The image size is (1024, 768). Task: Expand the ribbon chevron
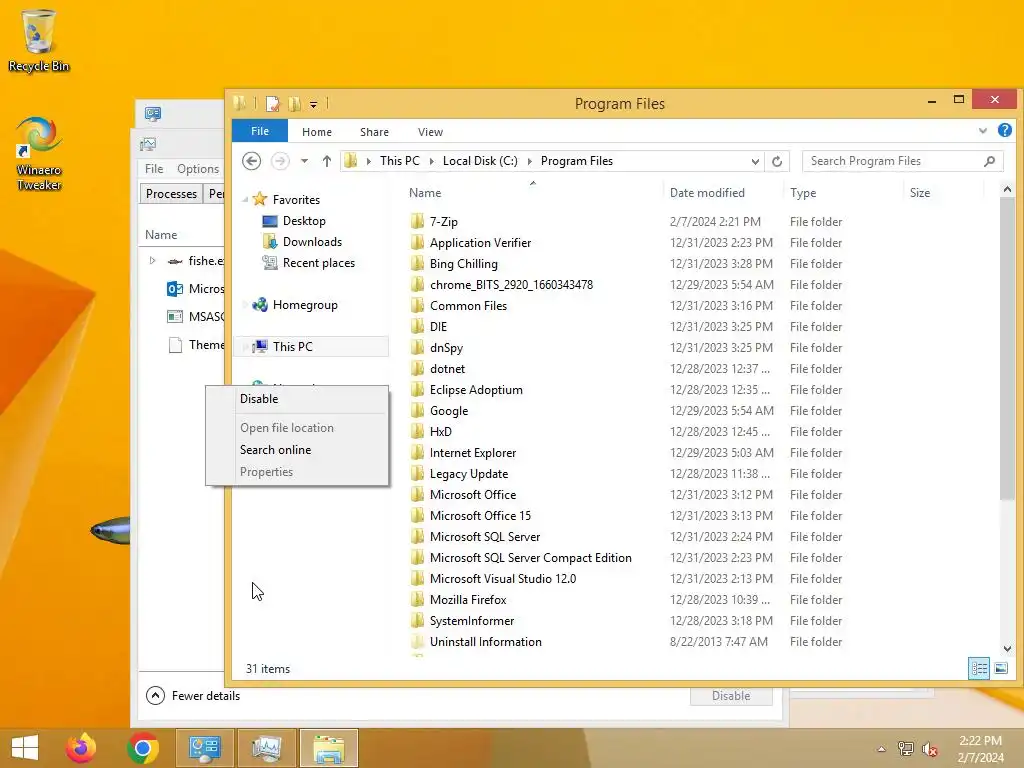(x=982, y=131)
